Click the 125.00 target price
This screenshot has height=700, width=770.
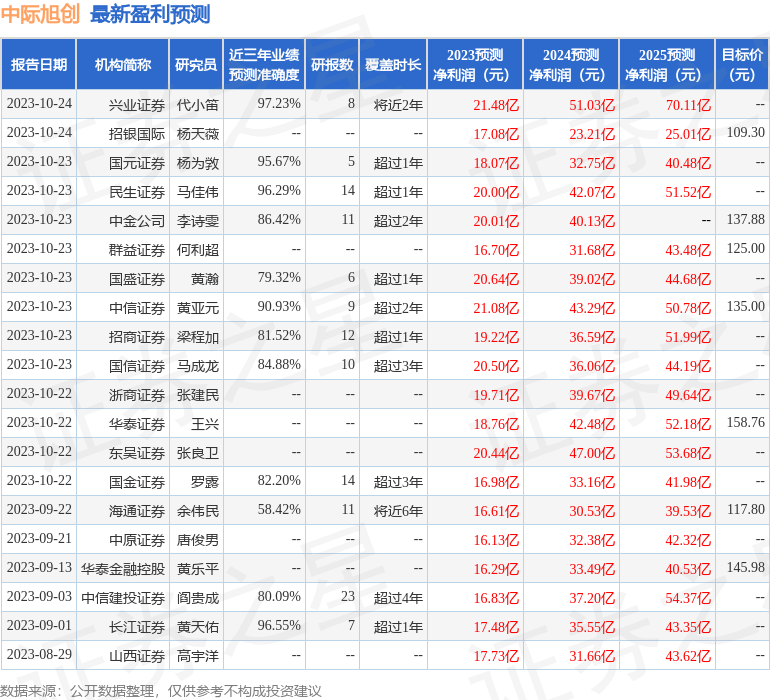tap(745, 248)
